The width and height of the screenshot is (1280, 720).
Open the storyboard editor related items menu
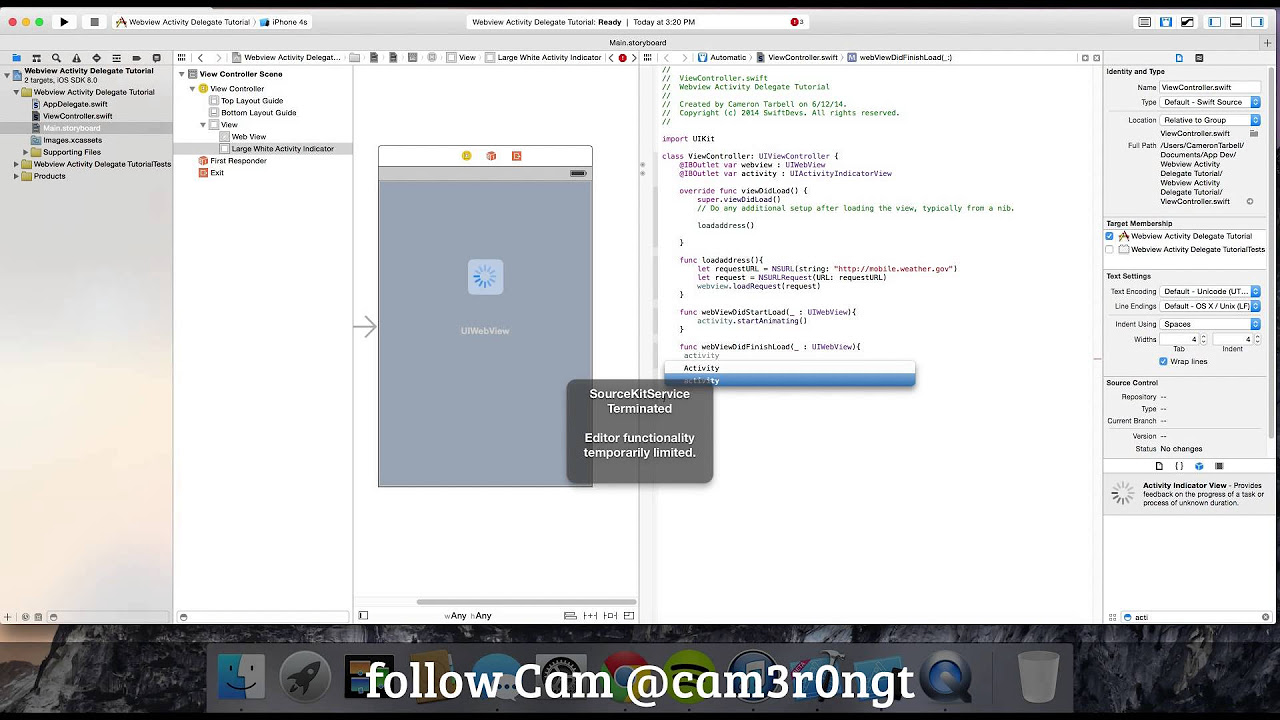pyautogui.click(x=181, y=58)
